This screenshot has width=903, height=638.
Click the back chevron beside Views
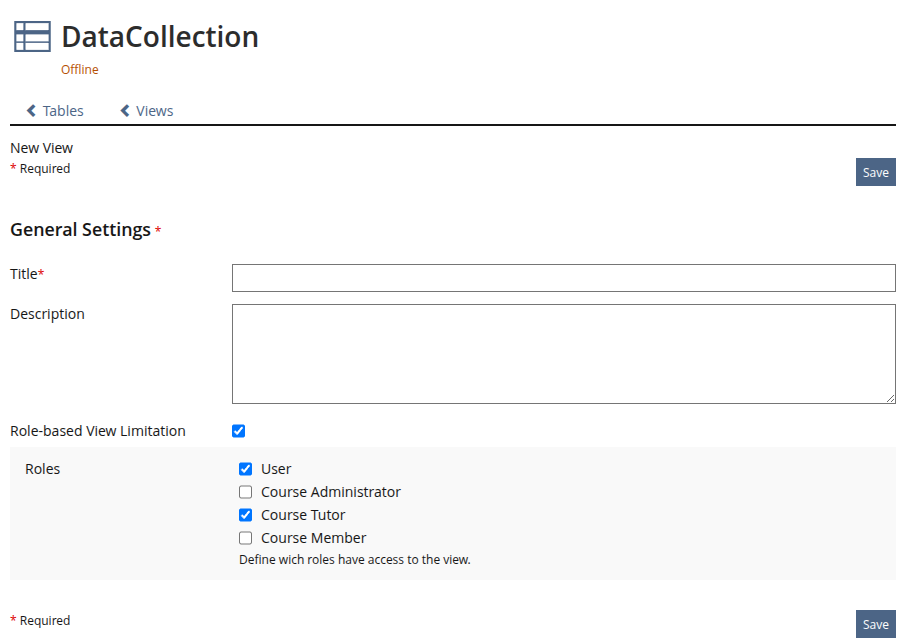[x=125, y=111]
